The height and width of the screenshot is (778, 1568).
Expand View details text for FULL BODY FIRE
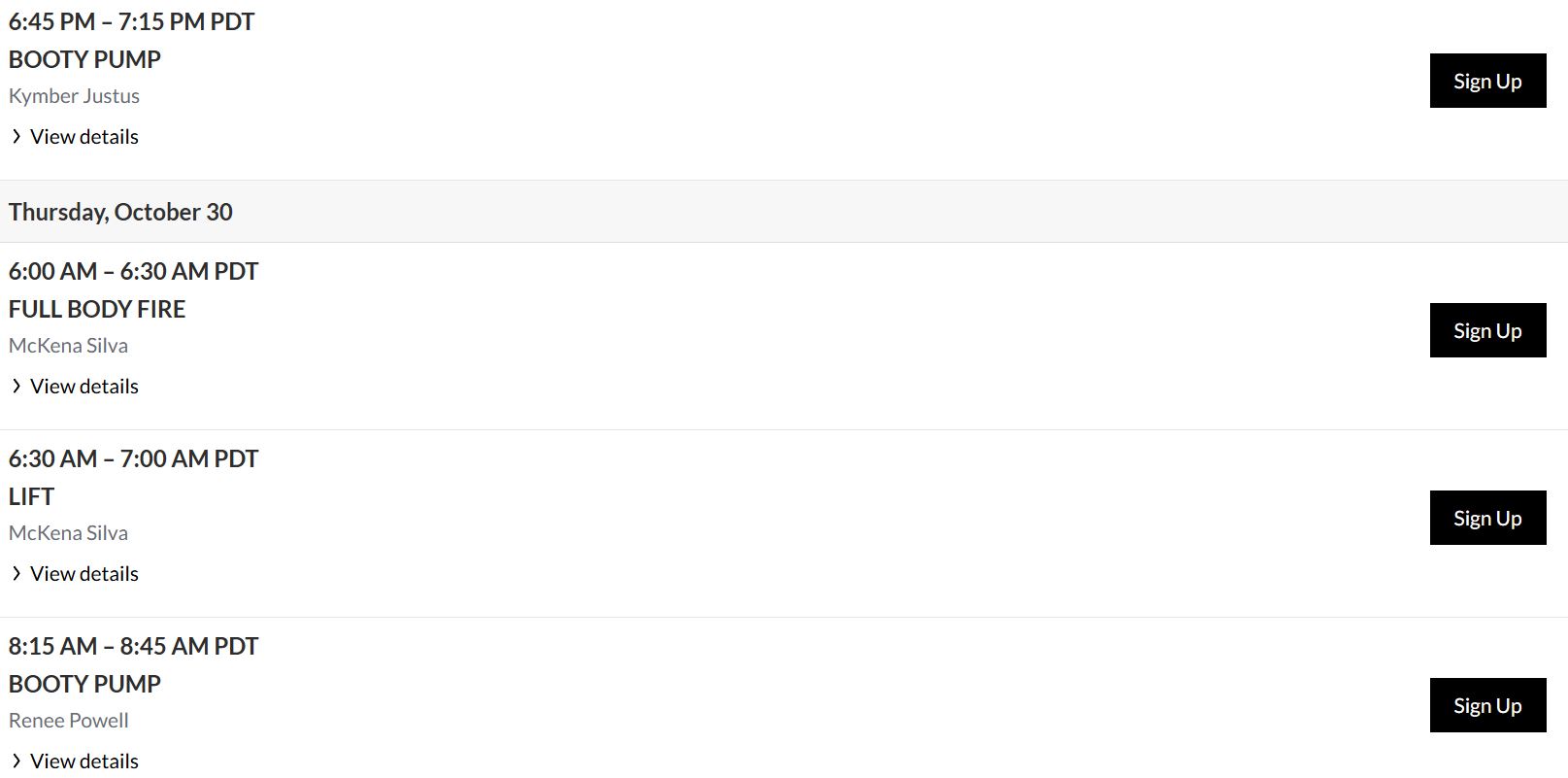click(x=84, y=387)
